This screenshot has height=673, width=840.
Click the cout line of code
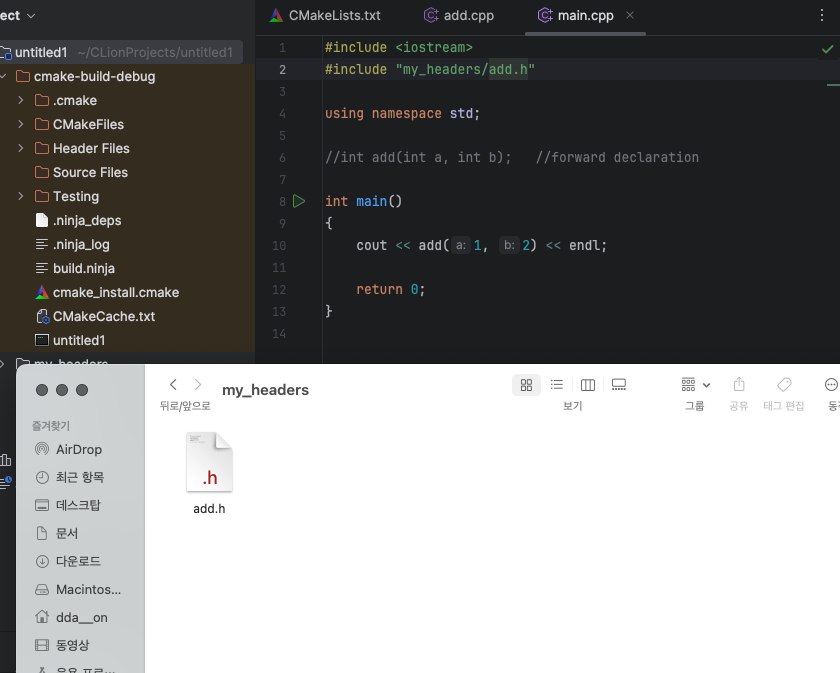(x=481, y=245)
